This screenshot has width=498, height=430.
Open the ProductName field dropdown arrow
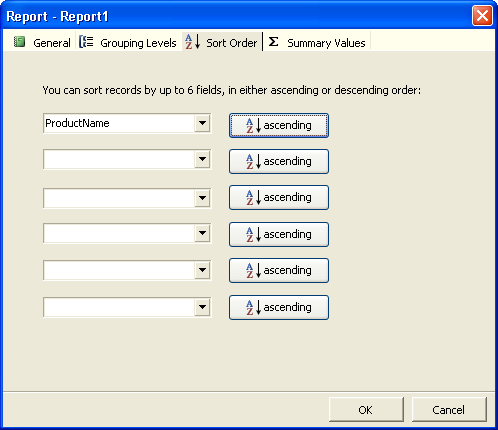coord(202,123)
